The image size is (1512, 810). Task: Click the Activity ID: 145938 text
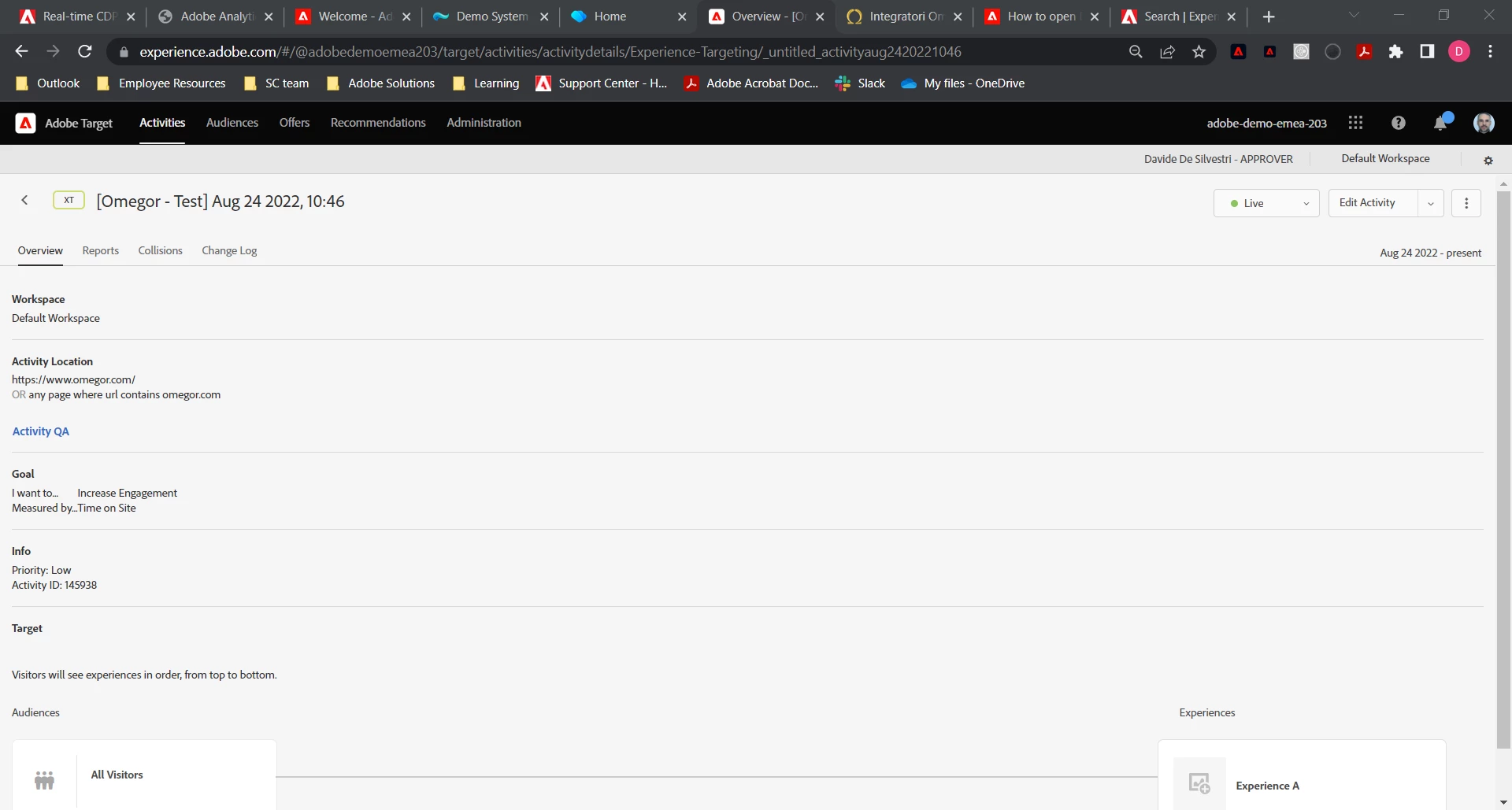(54, 586)
